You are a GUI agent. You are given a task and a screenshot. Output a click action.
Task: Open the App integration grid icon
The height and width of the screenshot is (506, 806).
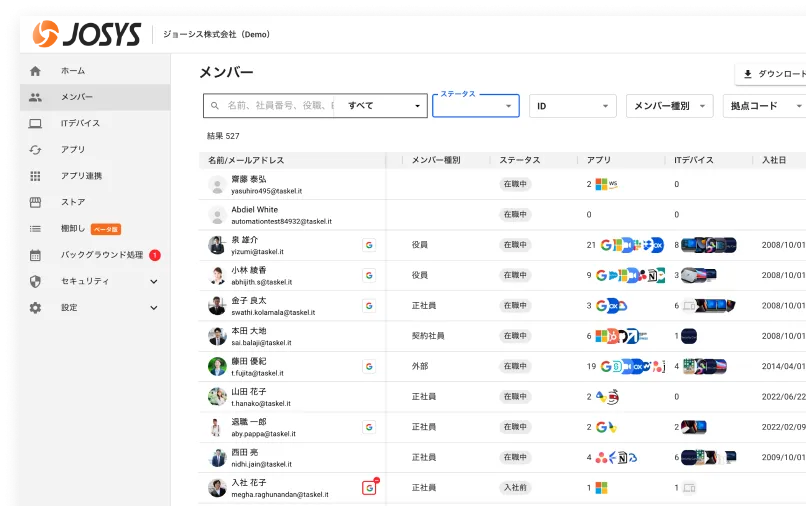35,176
